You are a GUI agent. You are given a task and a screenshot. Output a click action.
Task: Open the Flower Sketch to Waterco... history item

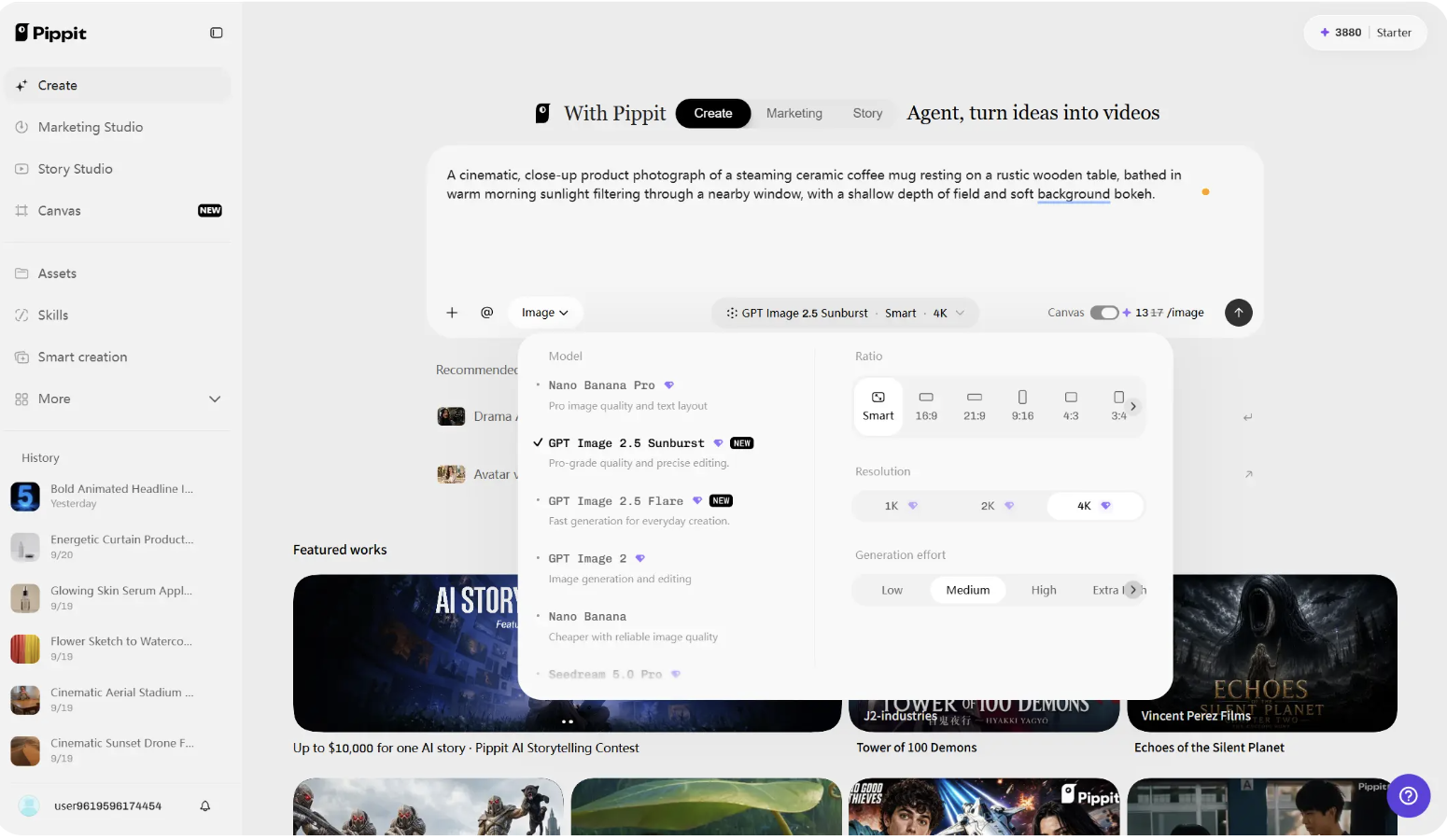[117, 649]
